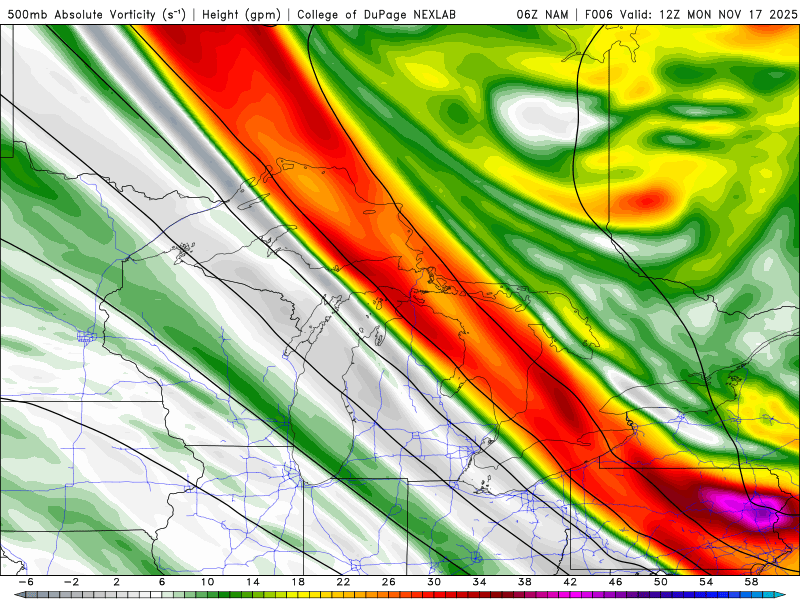Viewport: 800px width, 600px height.
Task: Click the '42' color scale label
Action: coord(570,582)
